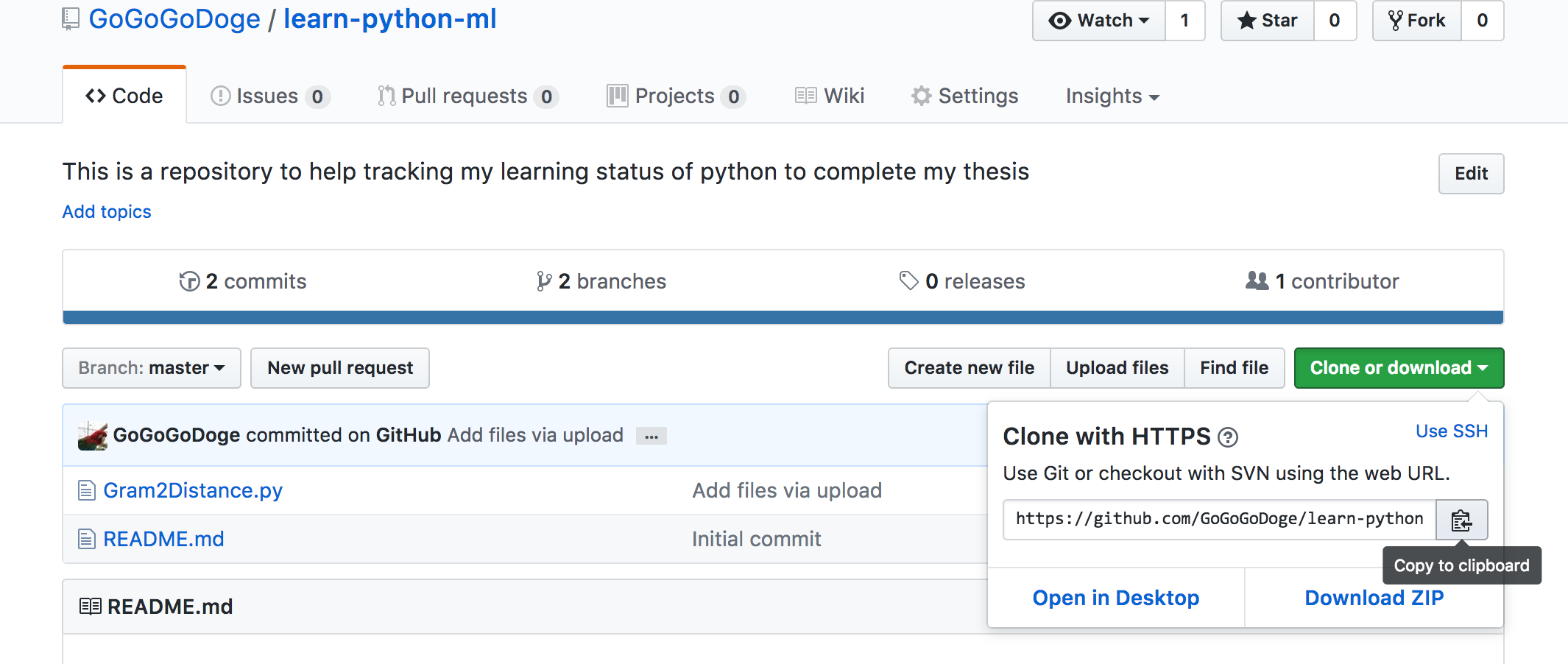Viewport: 1568px width, 664px height.
Task: Click Download ZIP
Action: pos(1374,598)
